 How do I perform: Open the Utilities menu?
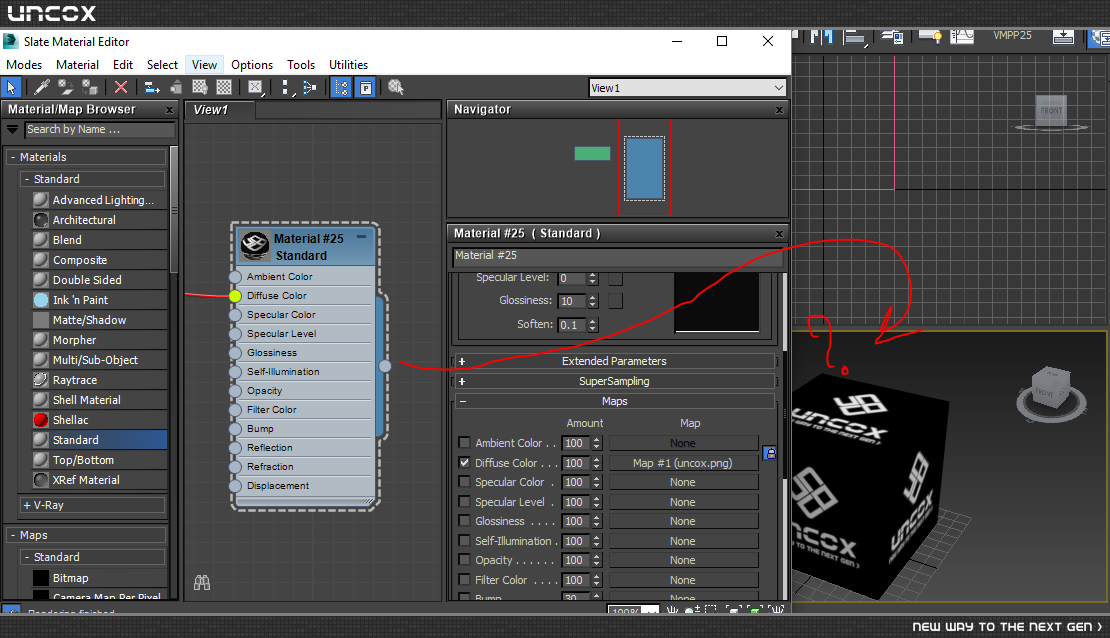pos(348,64)
